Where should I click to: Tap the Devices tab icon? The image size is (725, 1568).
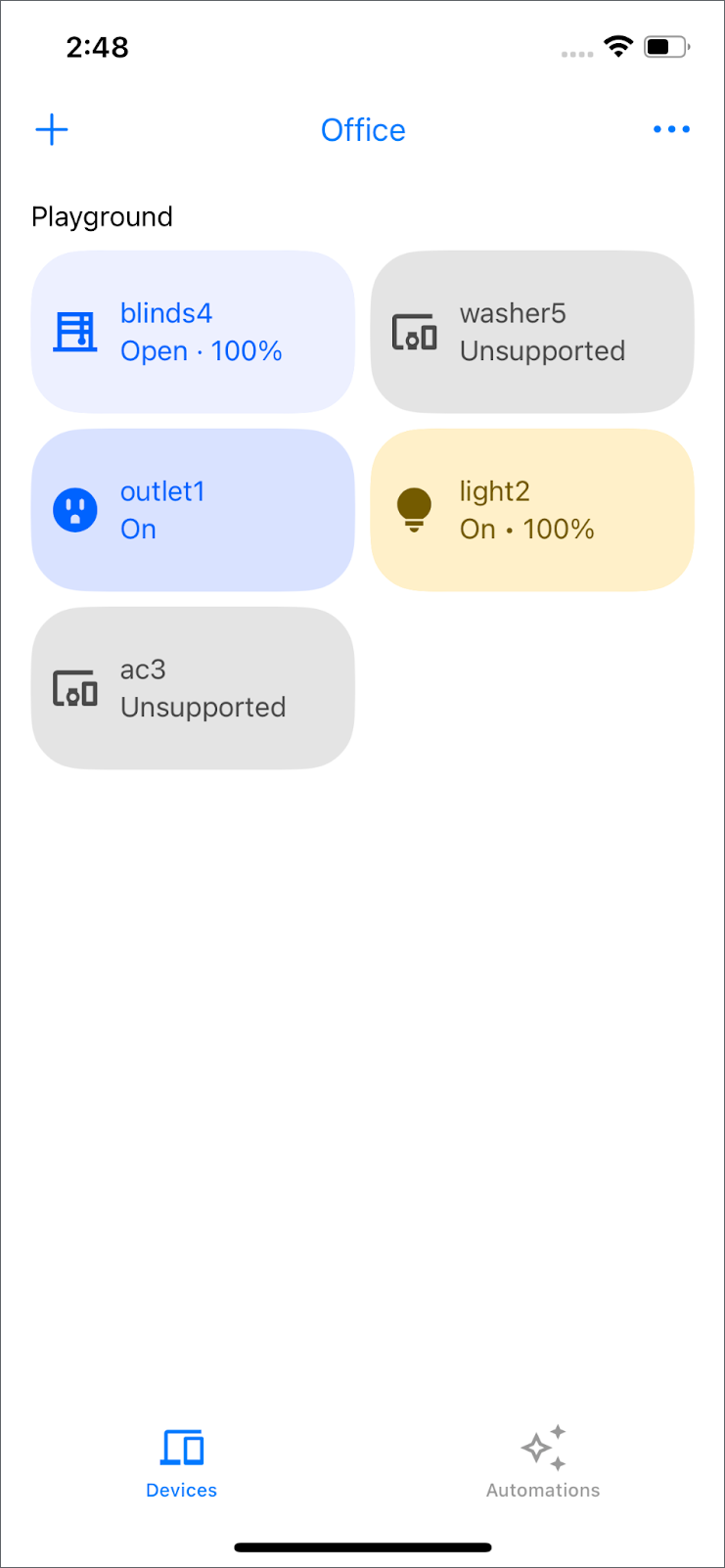[x=182, y=1447]
